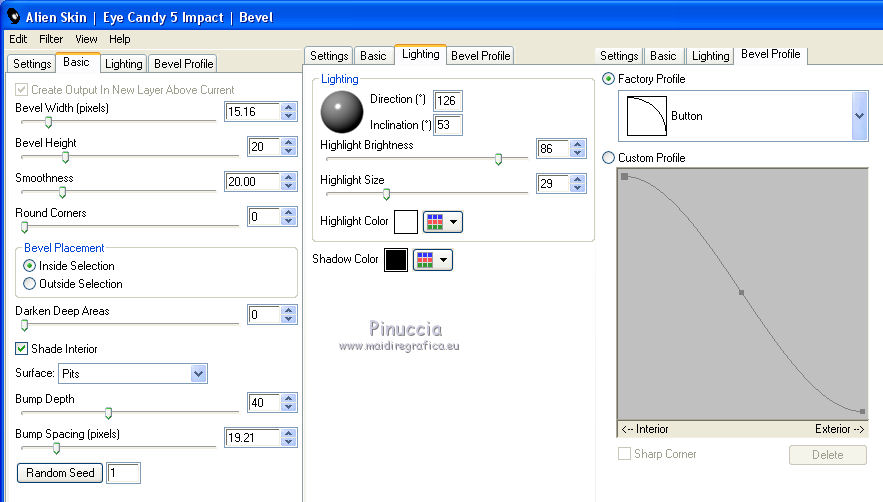Click the white Highlight Color swatch
Viewport: 883px width, 502px height.
406,222
